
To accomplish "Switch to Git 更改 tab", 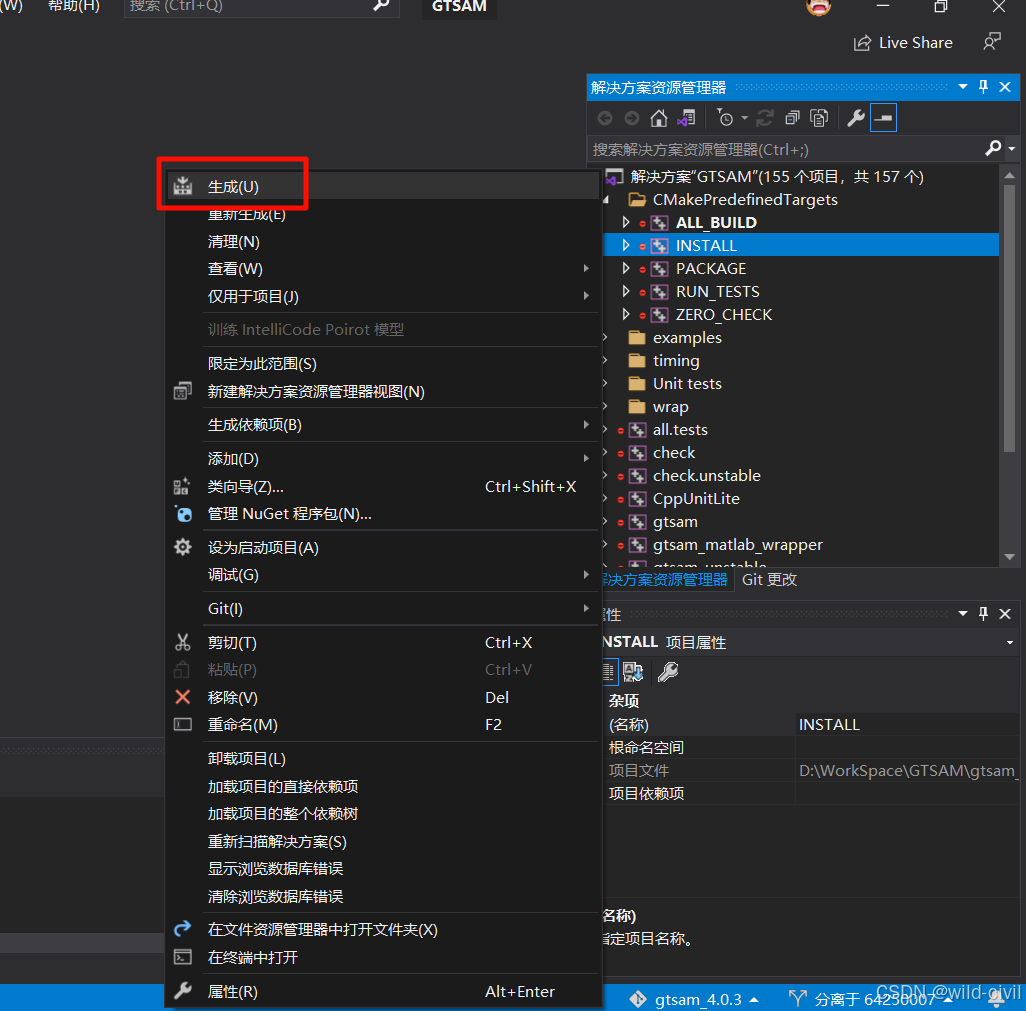I will (769, 580).
